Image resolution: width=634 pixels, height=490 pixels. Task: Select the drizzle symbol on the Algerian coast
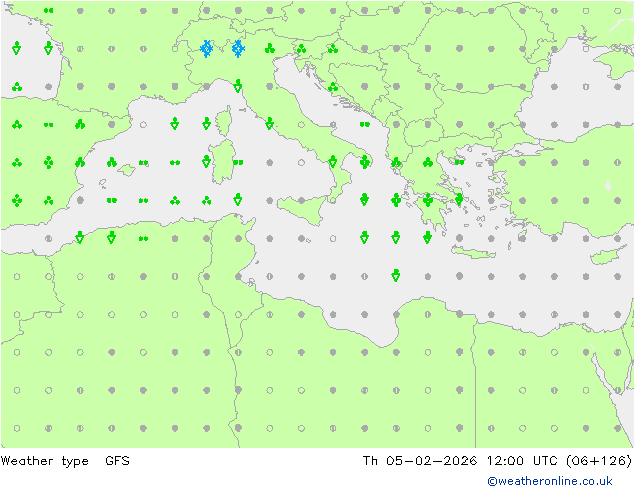tap(144, 239)
